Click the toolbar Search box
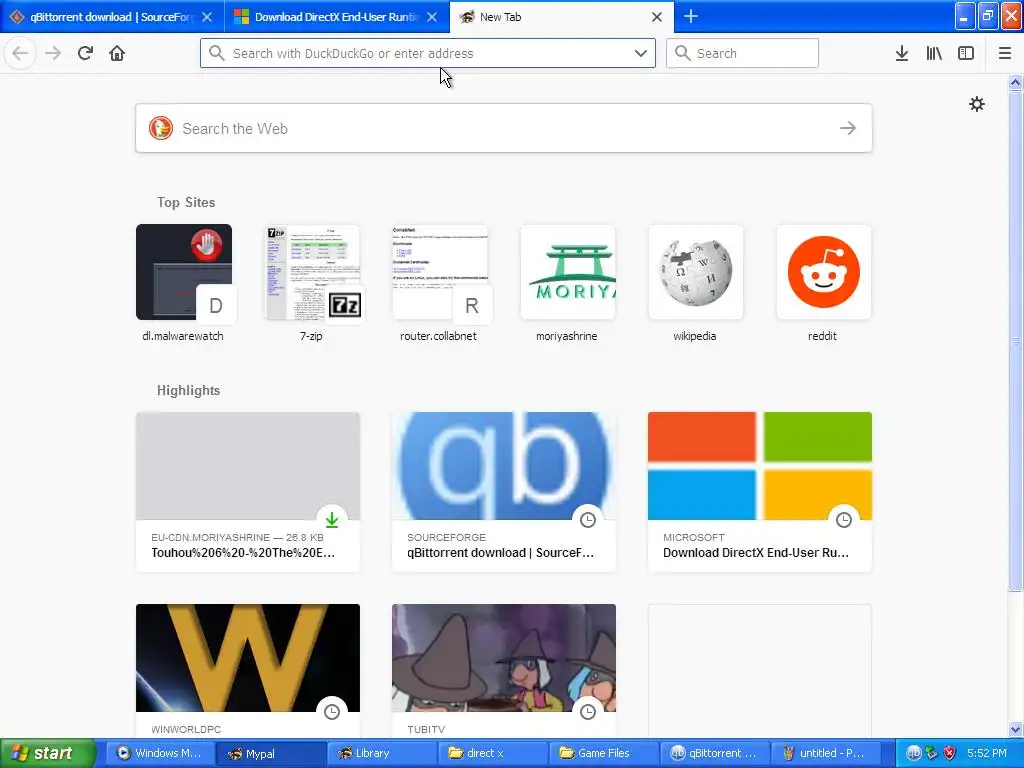This screenshot has height=768, width=1024. (742, 54)
